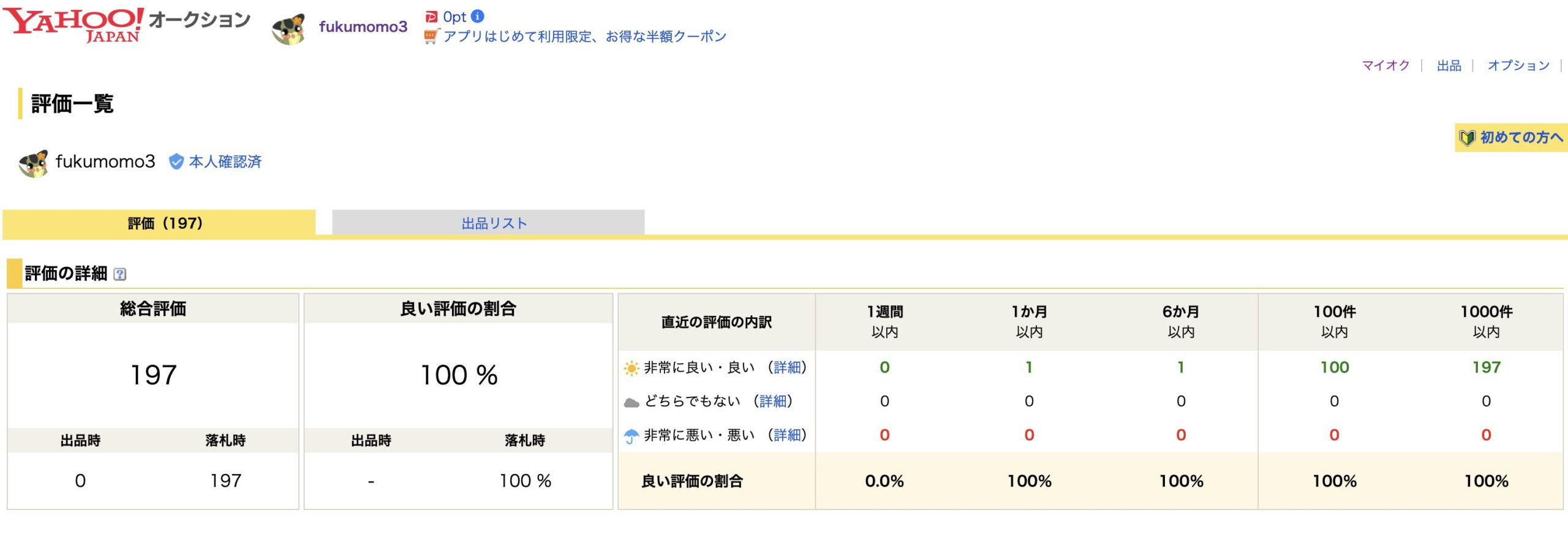Click the help icon next to 評価の詳細
1568x537 pixels.
click(120, 274)
